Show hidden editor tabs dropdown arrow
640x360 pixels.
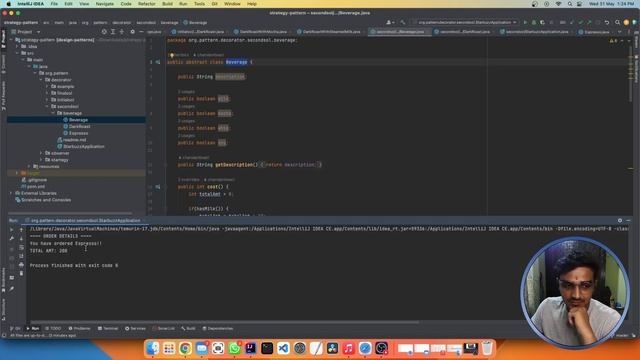(620, 31)
